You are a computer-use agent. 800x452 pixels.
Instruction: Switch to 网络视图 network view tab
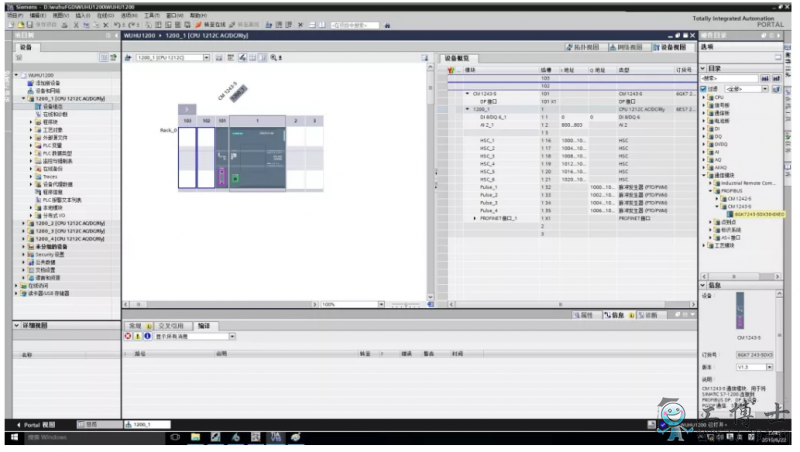pos(627,47)
